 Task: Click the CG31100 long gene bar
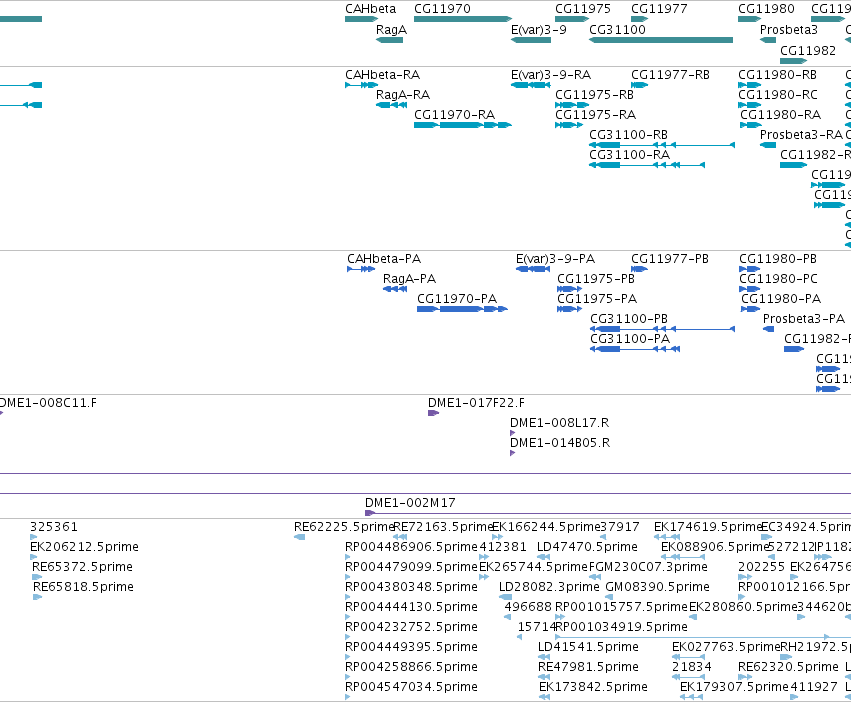pos(661,40)
